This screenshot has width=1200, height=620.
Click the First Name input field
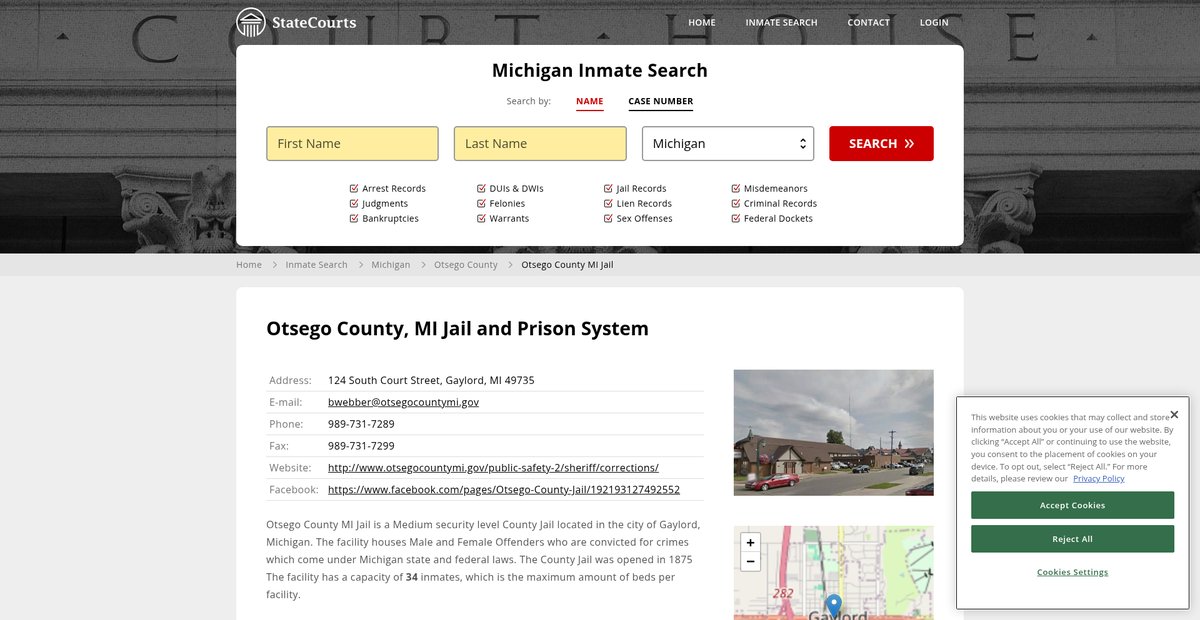[352, 143]
